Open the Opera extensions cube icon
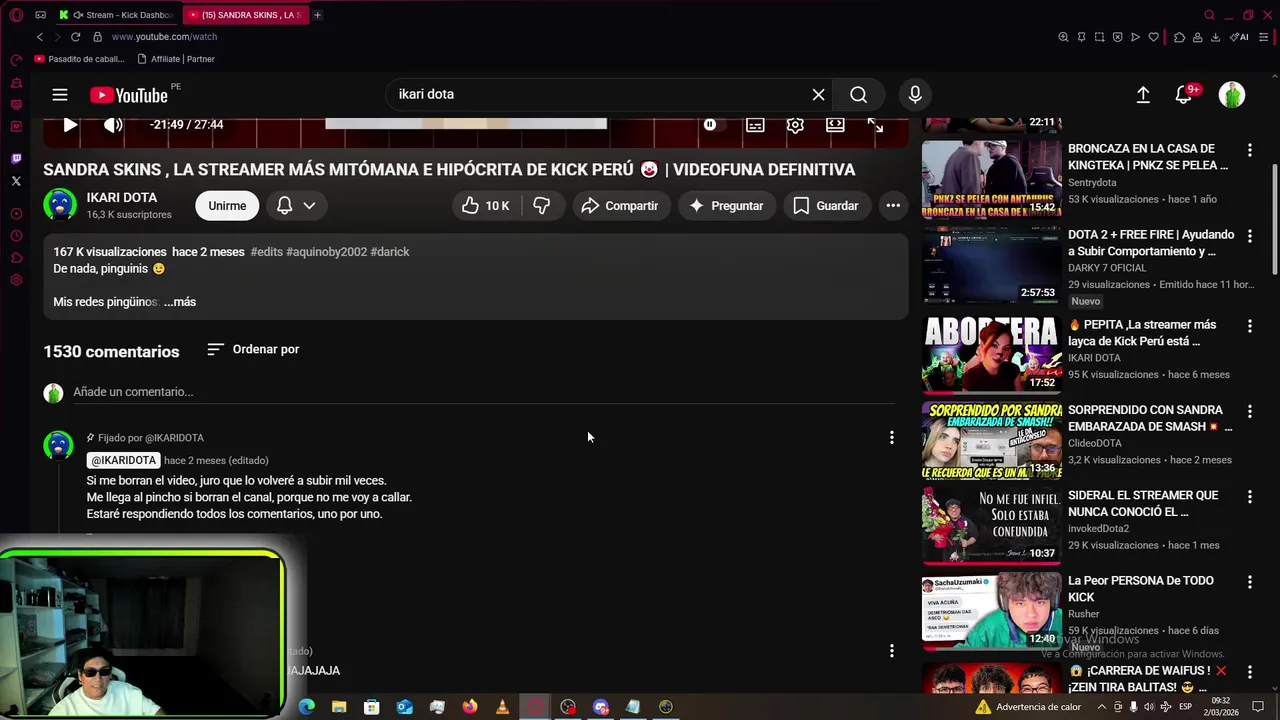This screenshot has height=720, width=1280. point(1179,37)
